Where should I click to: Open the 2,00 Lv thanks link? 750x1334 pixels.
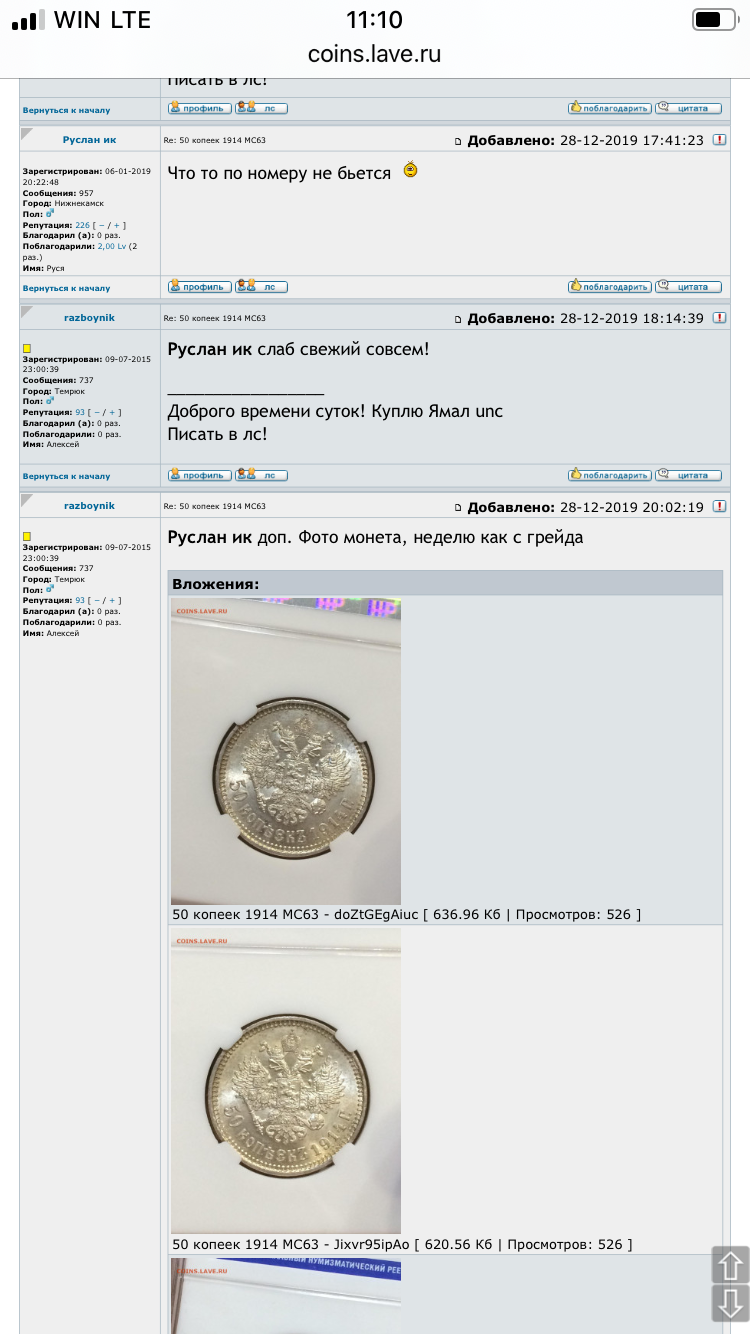coord(112,246)
